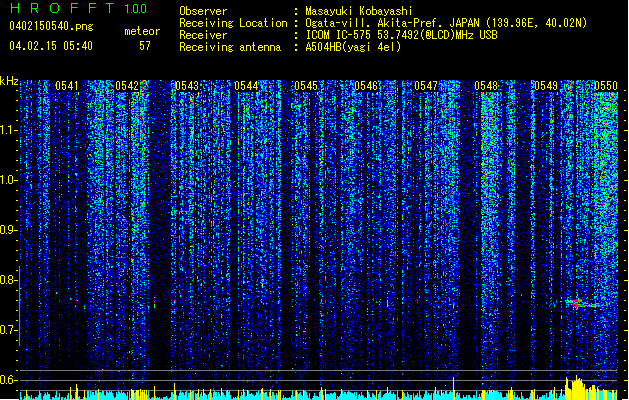Screen dimensions: 629x400
Task: Click Ogata-vill. Akita-Pref. JAPAN location text
Action: pyautogui.click(x=446, y=23)
